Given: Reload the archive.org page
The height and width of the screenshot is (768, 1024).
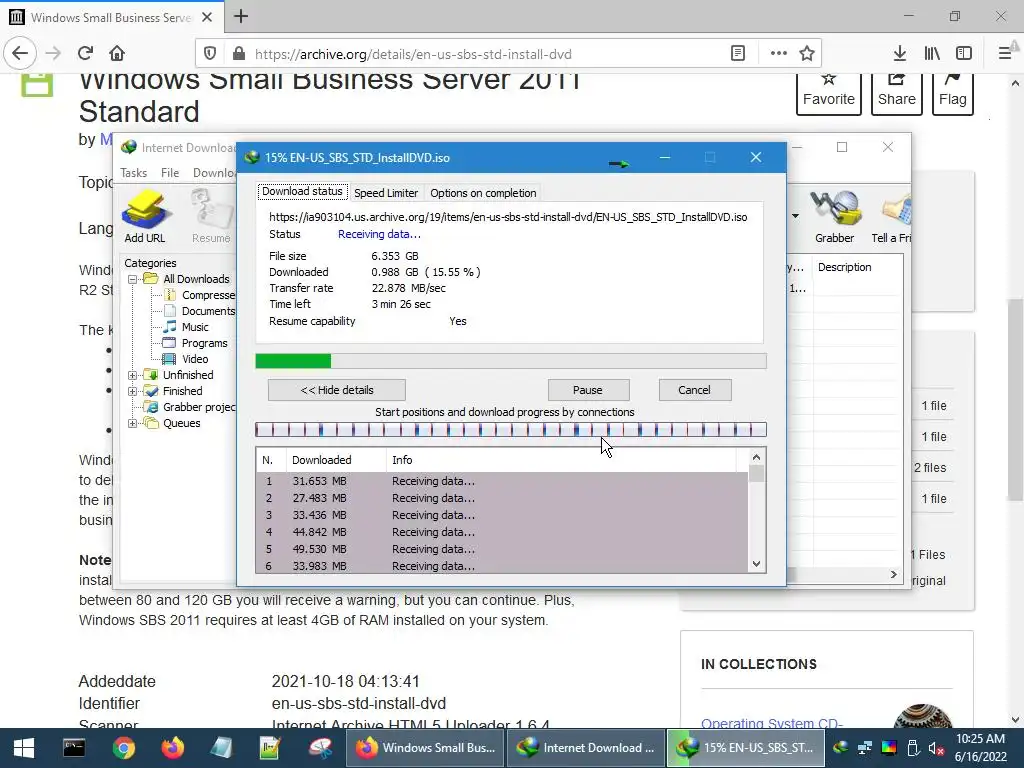Looking at the screenshot, I should point(85,54).
